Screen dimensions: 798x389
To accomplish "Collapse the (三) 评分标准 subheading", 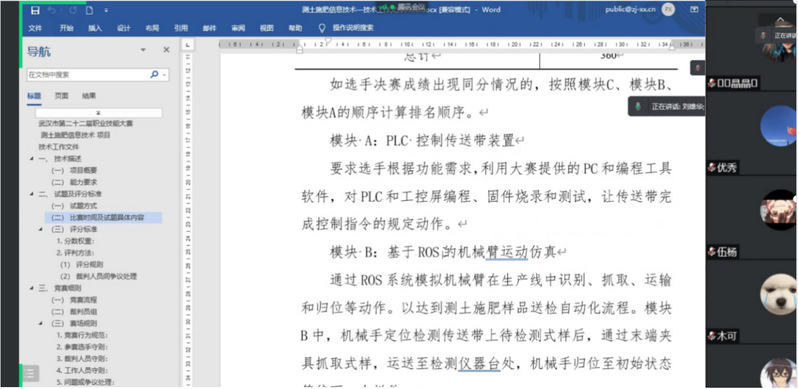I will tap(41, 229).
